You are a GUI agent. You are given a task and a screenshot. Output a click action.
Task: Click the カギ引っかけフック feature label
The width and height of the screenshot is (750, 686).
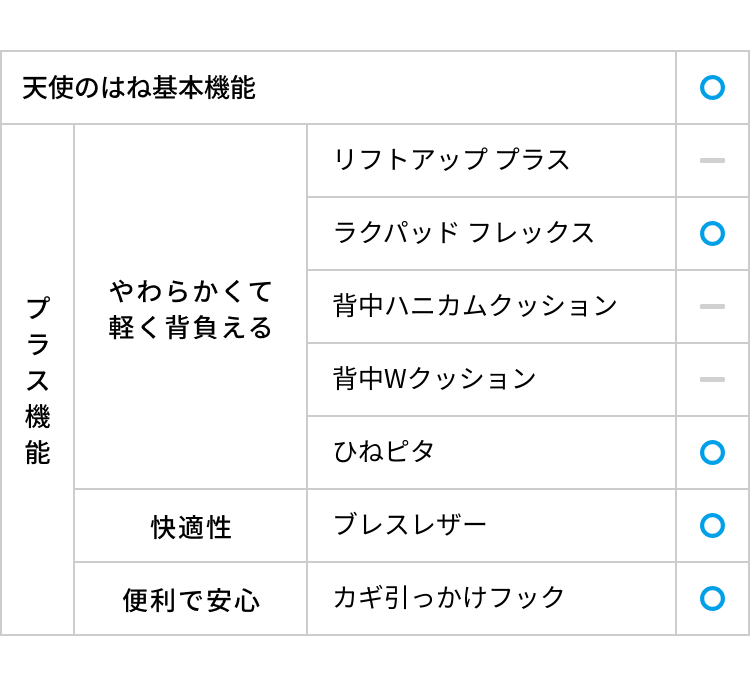pos(449,598)
